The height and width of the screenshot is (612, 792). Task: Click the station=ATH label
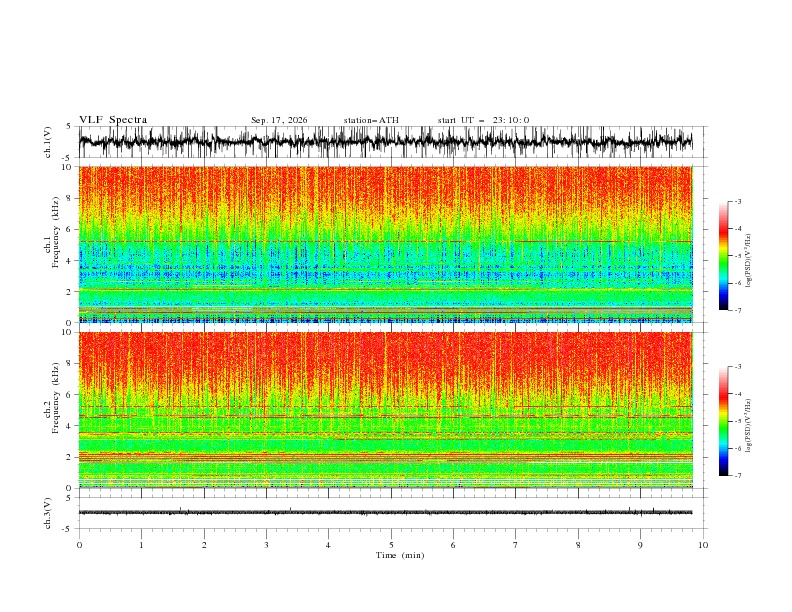tap(371, 120)
